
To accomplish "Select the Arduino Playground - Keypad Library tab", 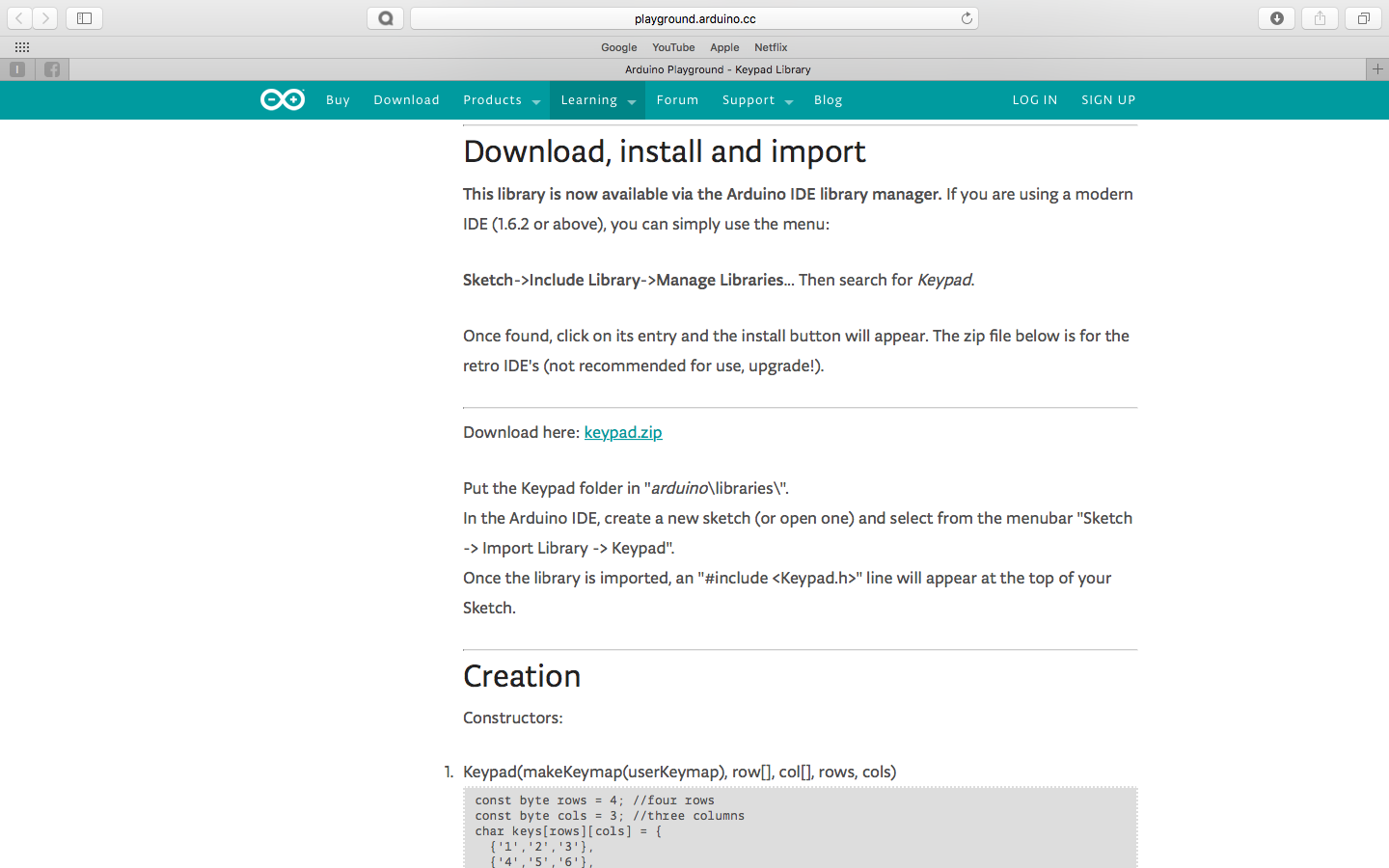I will (x=718, y=69).
